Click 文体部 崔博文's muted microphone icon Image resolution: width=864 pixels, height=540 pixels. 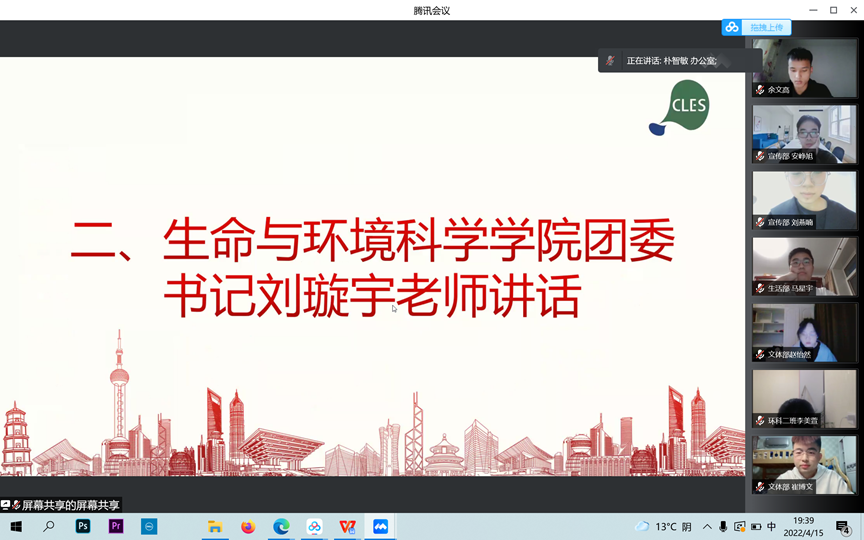[760, 487]
